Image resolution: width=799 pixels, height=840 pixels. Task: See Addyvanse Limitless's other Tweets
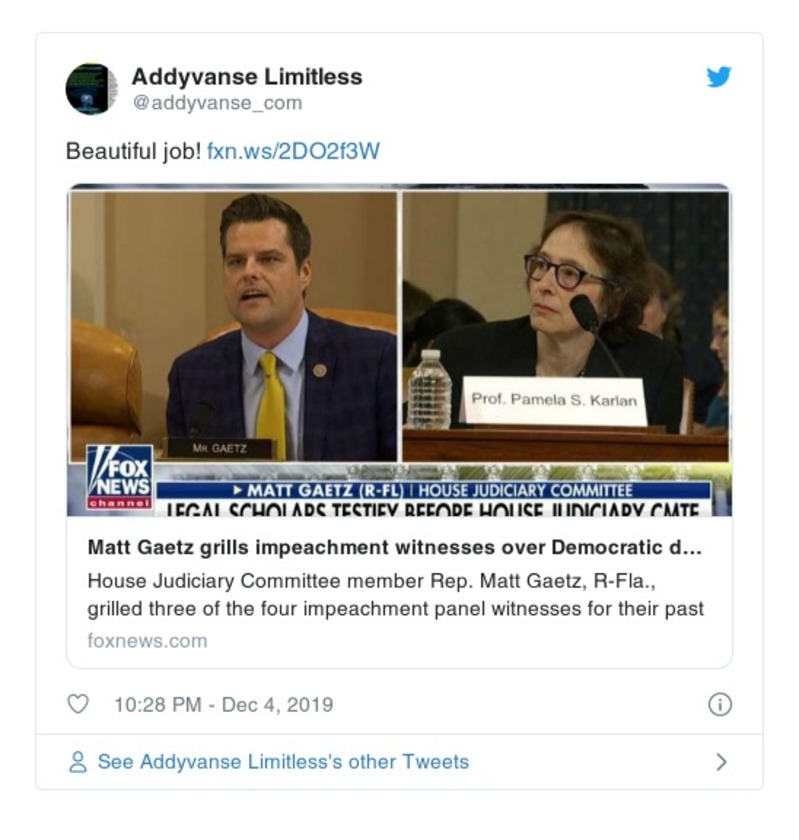283,762
